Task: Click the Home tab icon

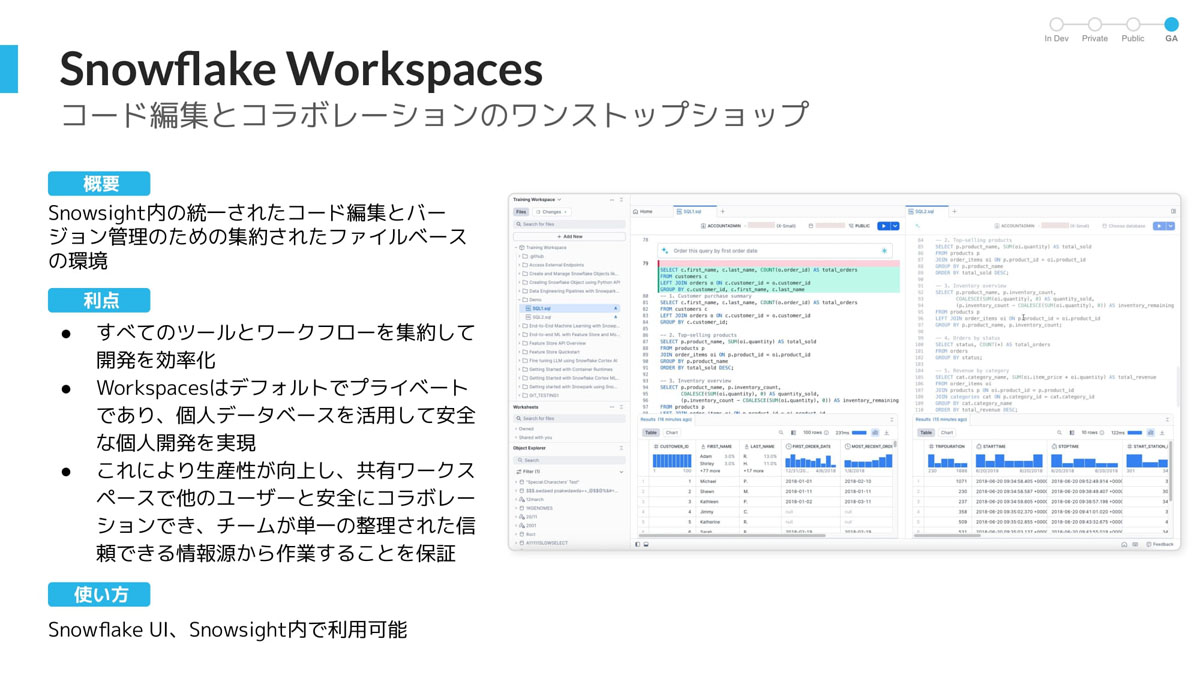Action: pos(637,212)
